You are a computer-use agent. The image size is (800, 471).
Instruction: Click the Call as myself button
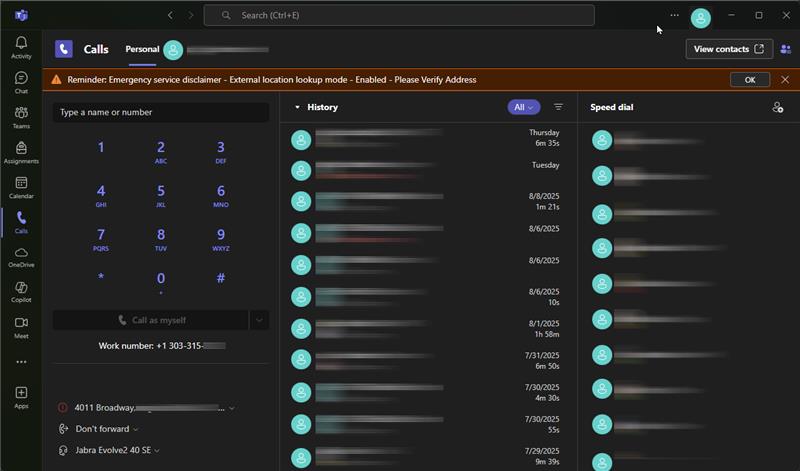151,320
